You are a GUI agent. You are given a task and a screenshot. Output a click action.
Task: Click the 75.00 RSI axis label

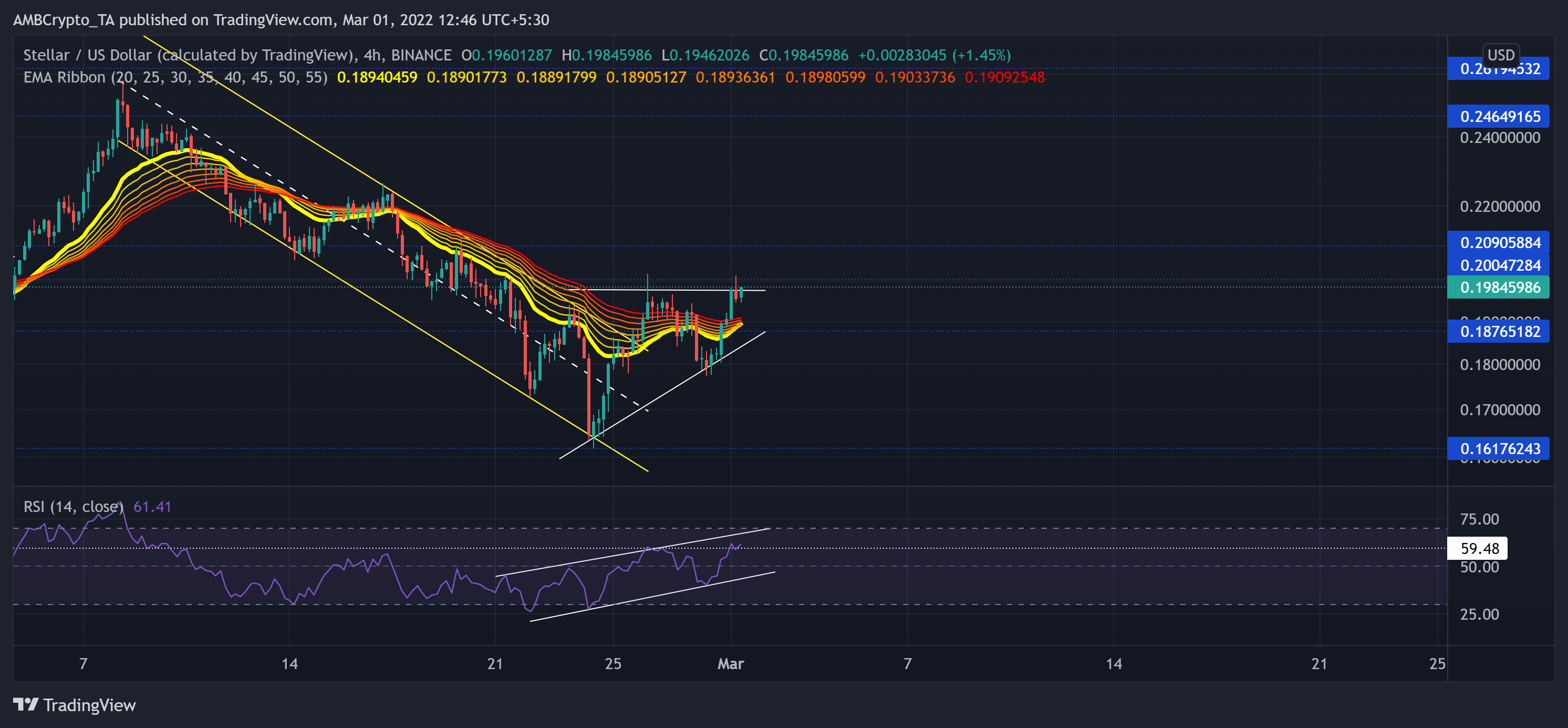click(x=1479, y=520)
